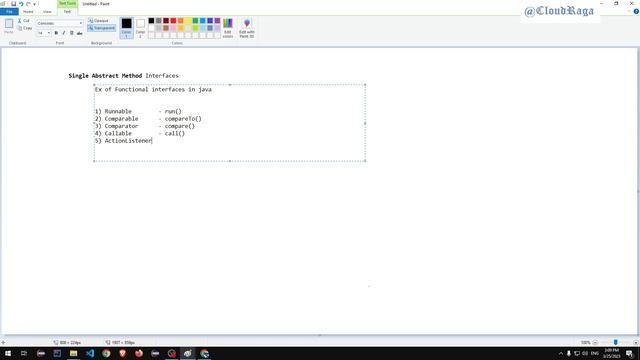Click the 'Single Abstract Method' heading text

105,76
